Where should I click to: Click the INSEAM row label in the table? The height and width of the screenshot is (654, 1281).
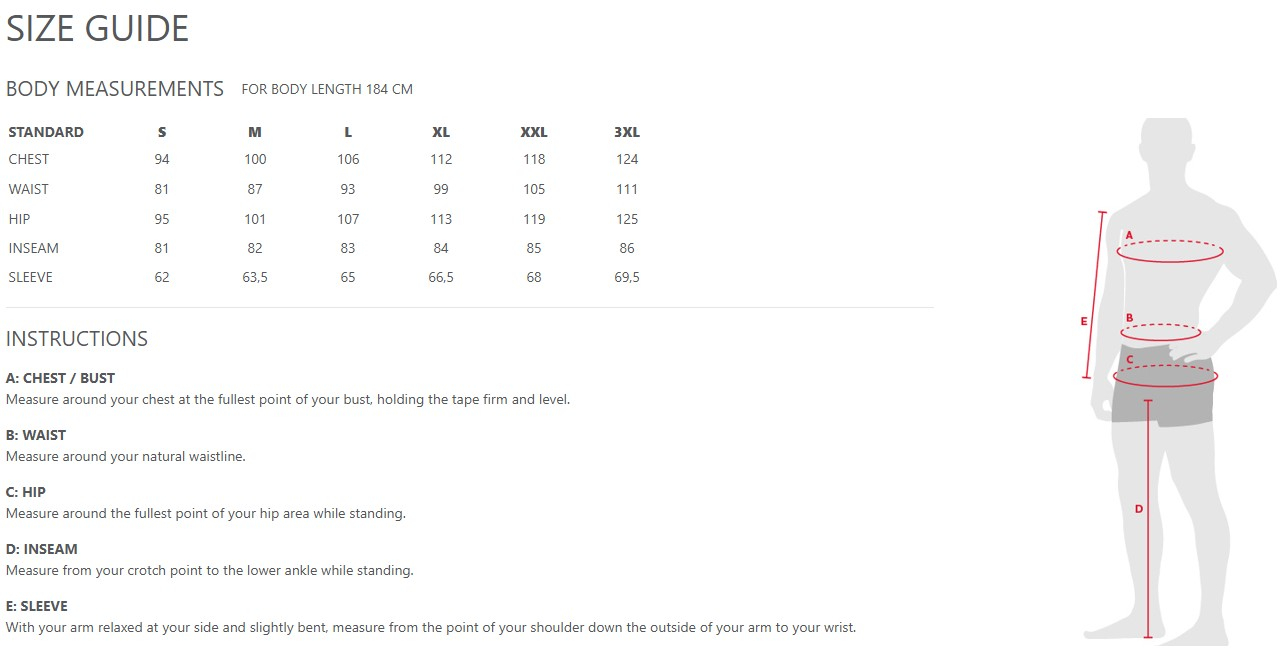(x=33, y=248)
